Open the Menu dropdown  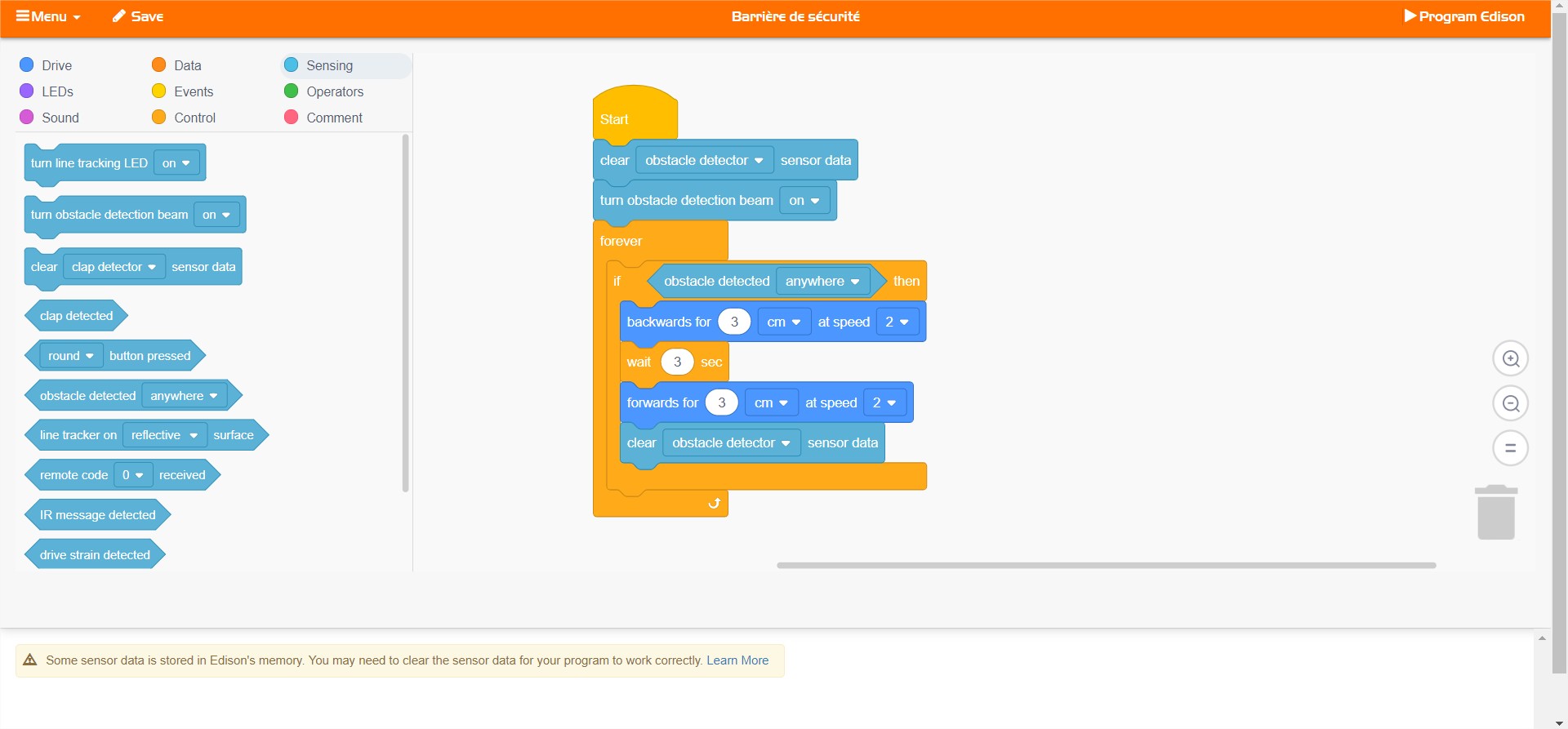click(x=49, y=16)
